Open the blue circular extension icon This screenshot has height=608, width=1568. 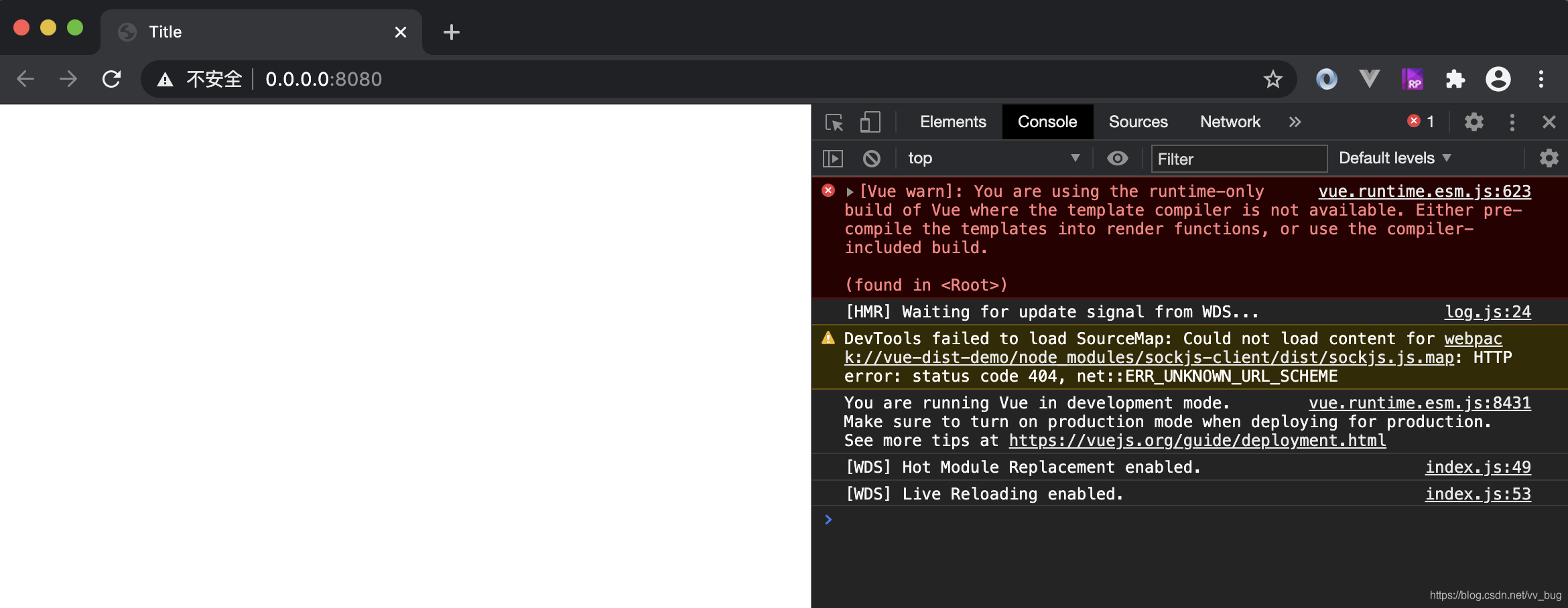[x=1326, y=79]
